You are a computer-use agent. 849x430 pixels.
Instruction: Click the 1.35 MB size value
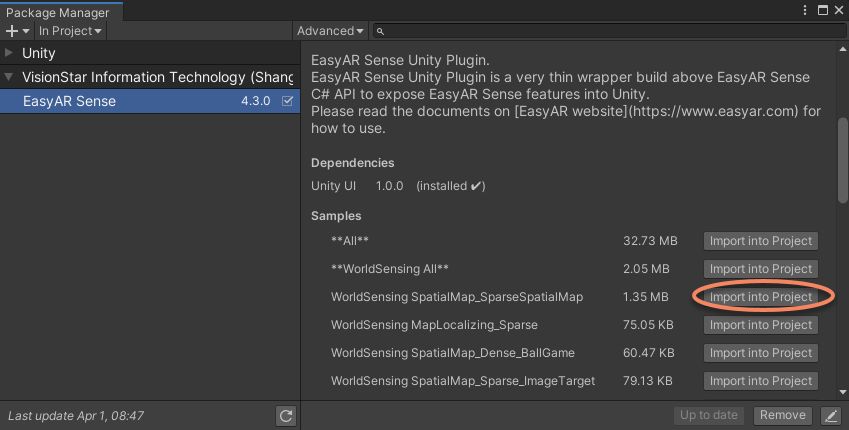645,297
